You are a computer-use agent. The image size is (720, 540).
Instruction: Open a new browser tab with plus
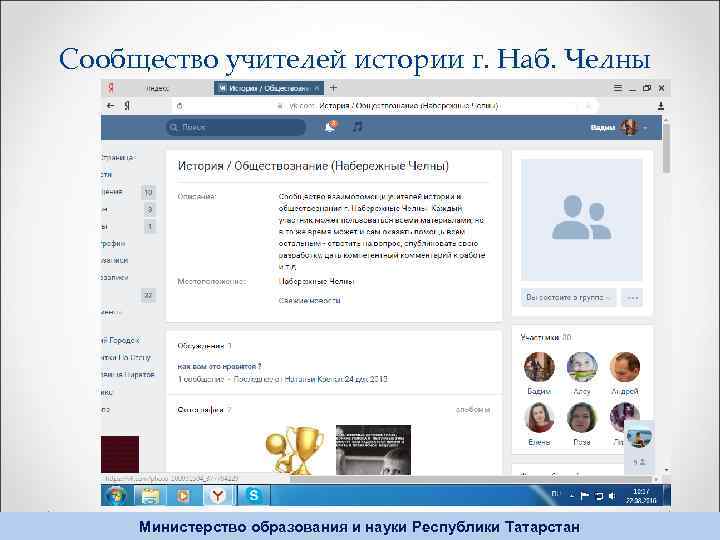(334, 88)
